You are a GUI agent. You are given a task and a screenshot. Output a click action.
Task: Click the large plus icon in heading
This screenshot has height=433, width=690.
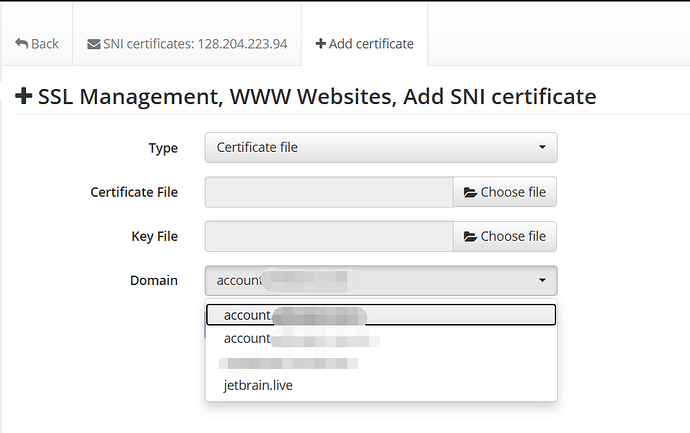[23, 96]
